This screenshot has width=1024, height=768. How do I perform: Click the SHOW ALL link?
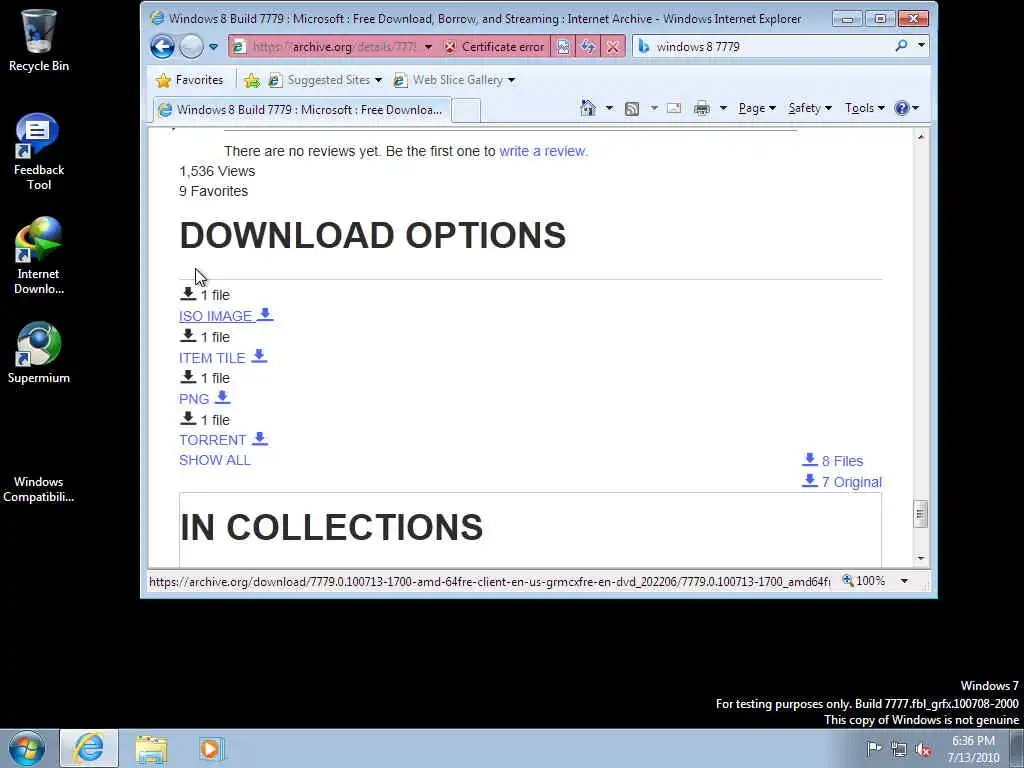[215, 460]
